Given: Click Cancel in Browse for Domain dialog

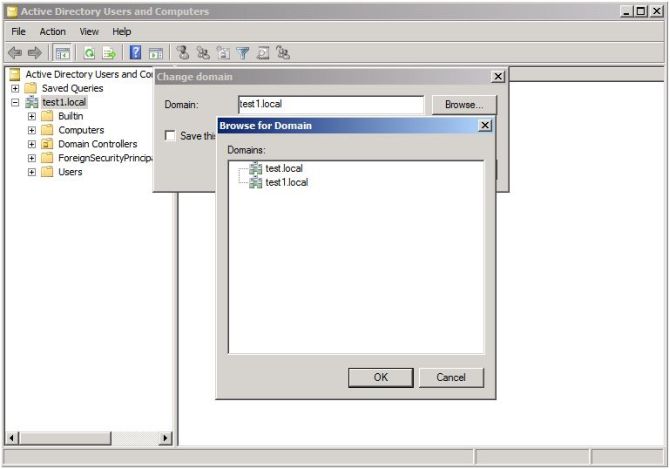Looking at the screenshot, I should [x=451, y=378].
